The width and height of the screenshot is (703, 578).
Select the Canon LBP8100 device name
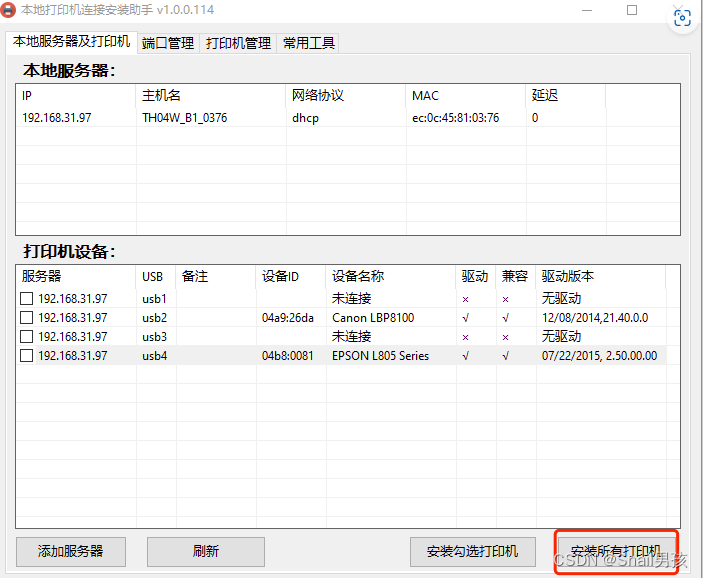(x=373, y=318)
